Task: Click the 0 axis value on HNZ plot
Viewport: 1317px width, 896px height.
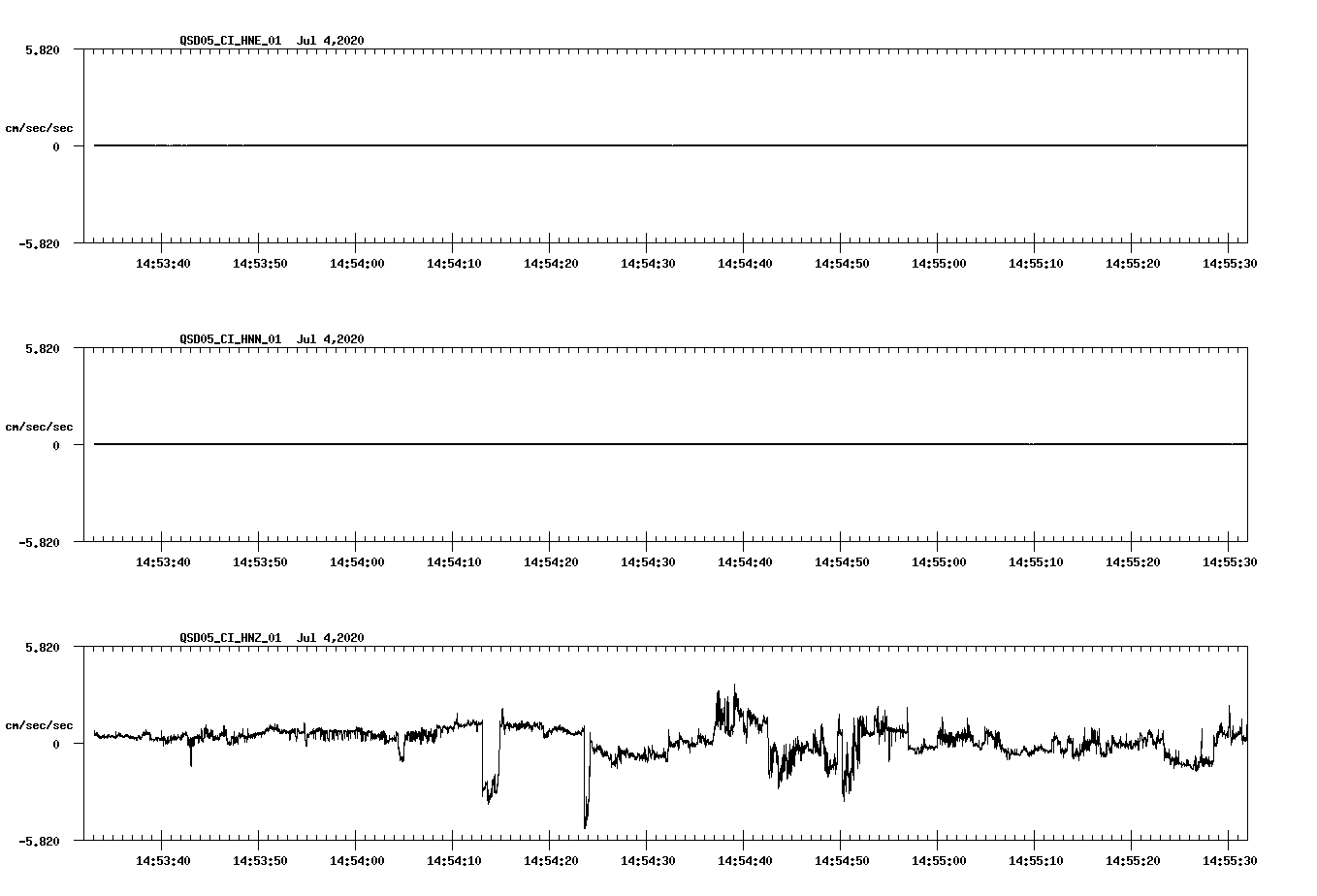Action: click(56, 744)
